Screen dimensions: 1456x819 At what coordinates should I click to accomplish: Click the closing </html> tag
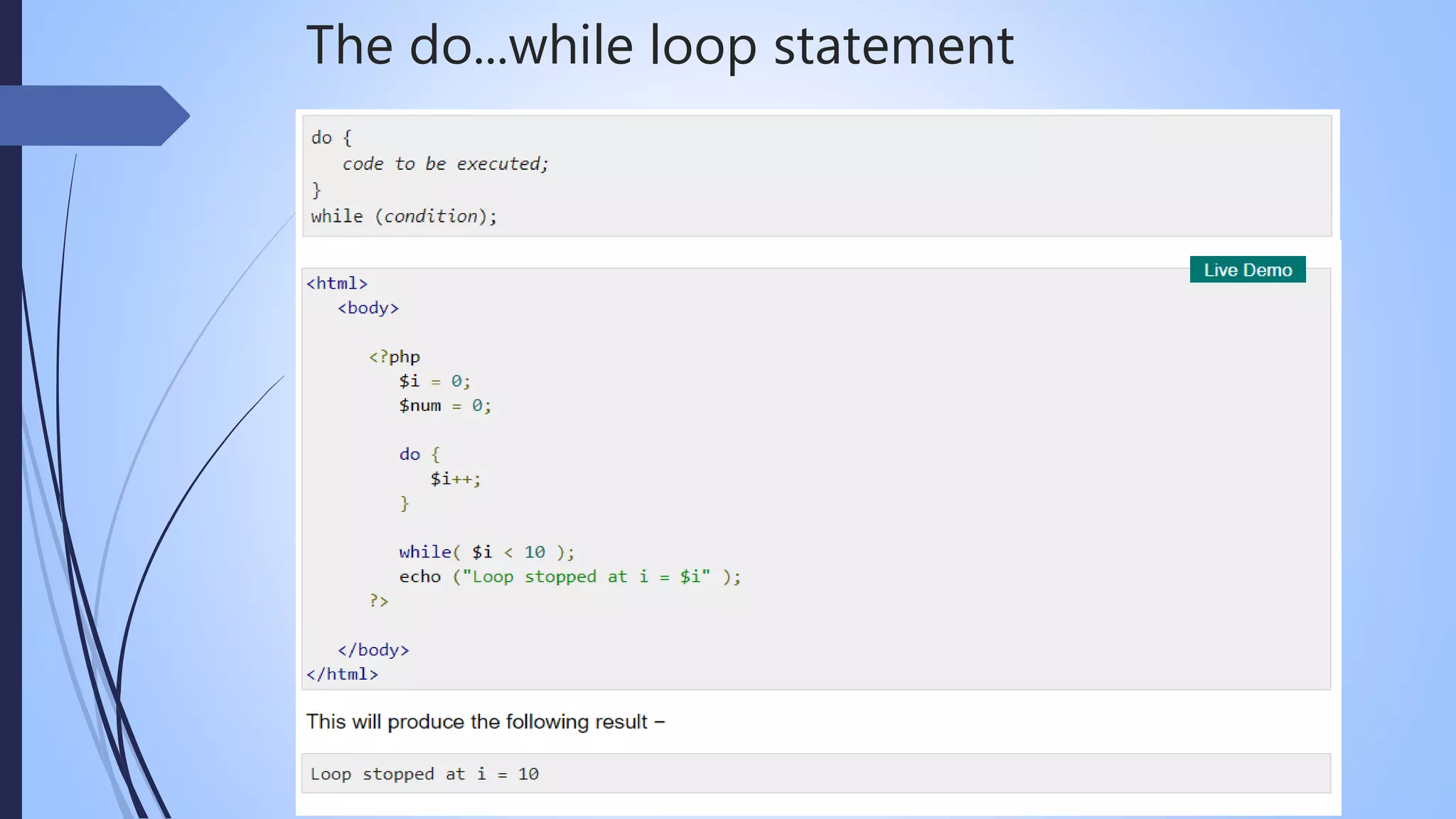(342, 674)
